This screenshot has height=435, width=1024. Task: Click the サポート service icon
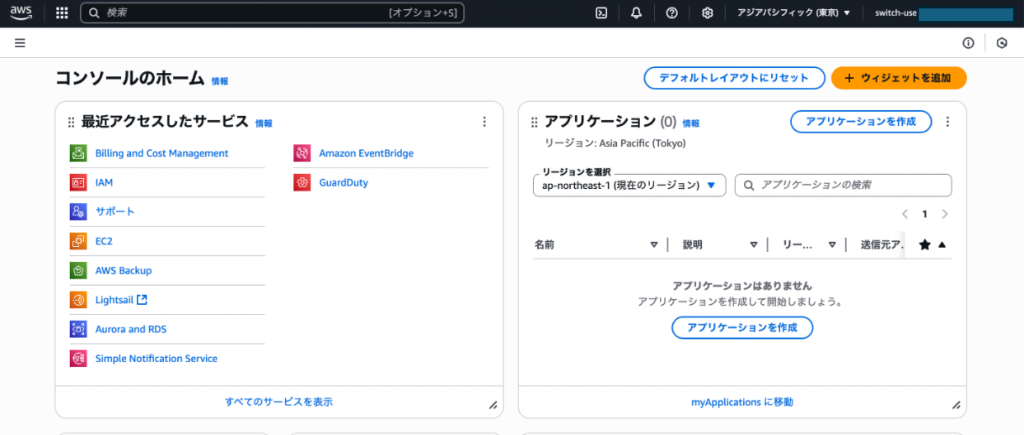pyautogui.click(x=78, y=212)
